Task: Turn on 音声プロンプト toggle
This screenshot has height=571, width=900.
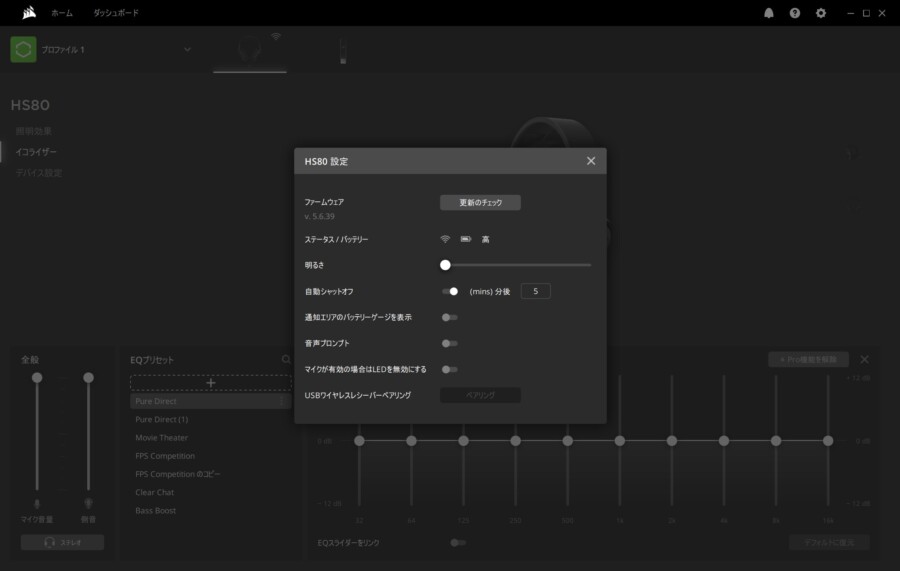Action: tap(450, 343)
